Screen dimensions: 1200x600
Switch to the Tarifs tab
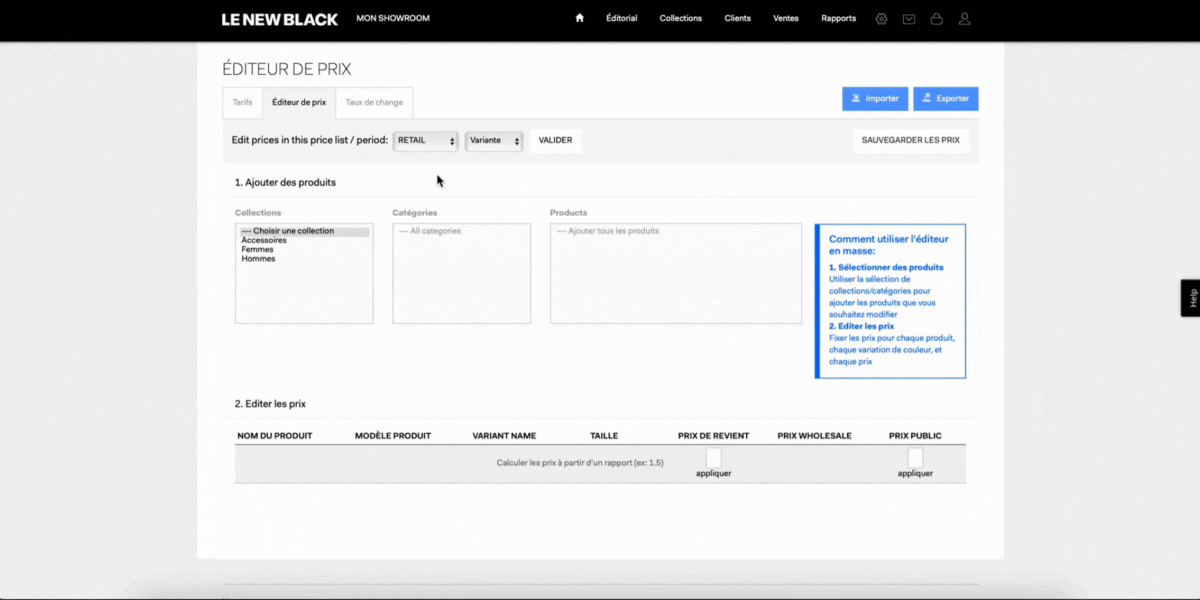242,102
